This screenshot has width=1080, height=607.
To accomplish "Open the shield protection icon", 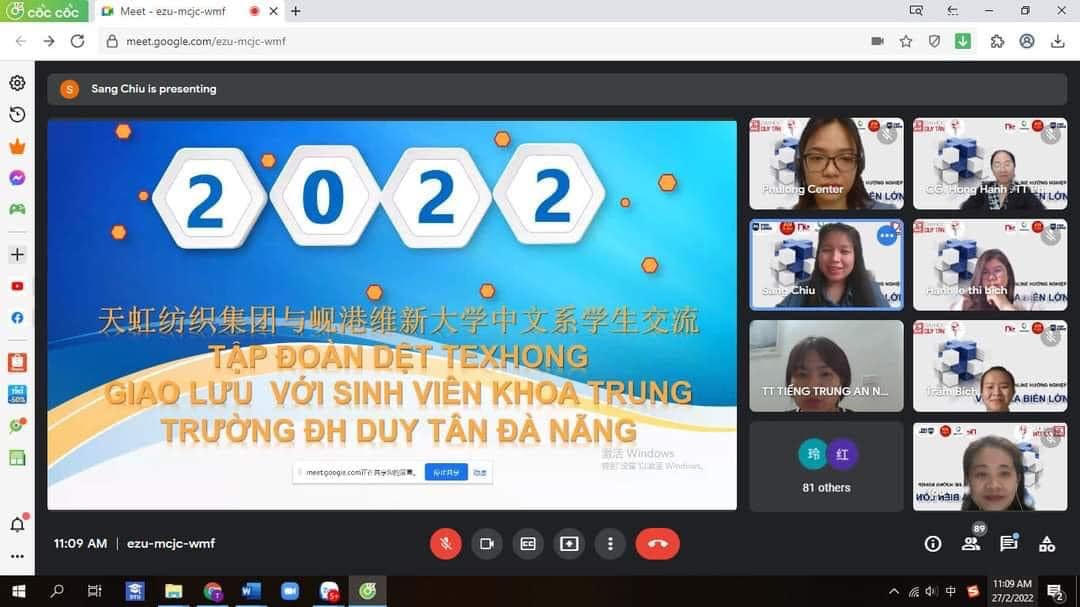I will 934,41.
